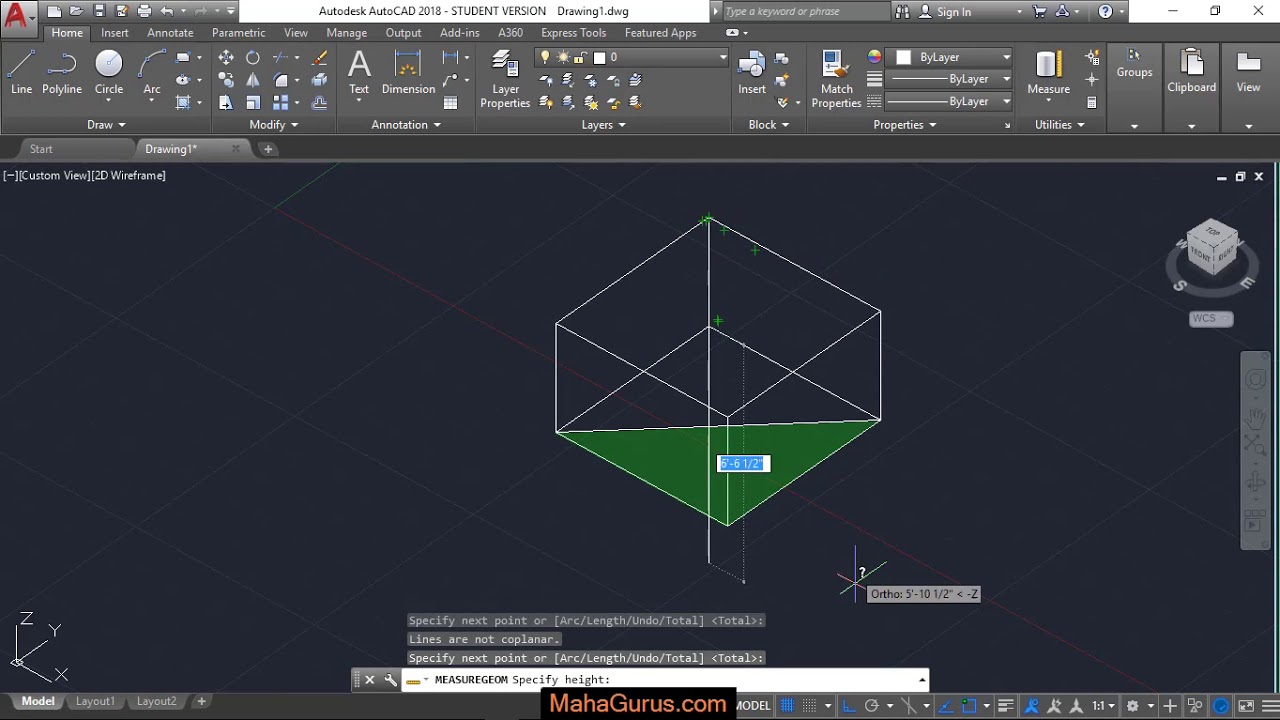Select the Rectangular Array tool
The image size is (1280, 720).
click(x=281, y=102)
